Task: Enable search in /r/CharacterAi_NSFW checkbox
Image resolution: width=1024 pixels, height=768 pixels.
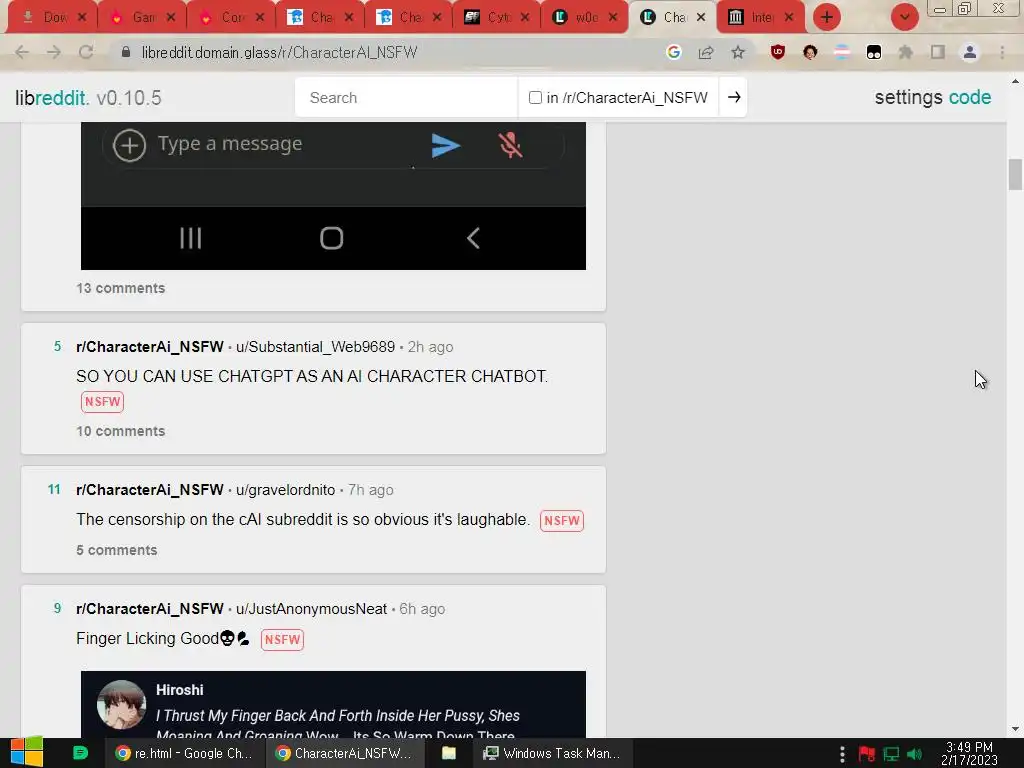Action: (x=536, y=97)
